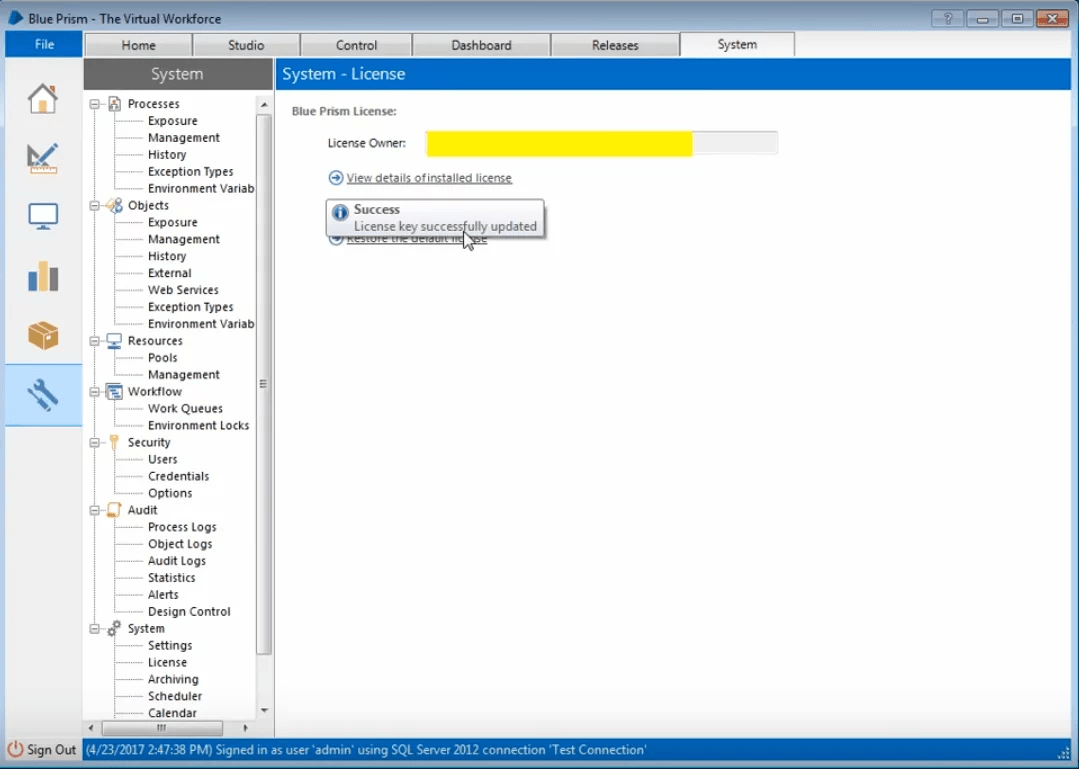
Task: Click the Blue Prism title bar logo
Action: [x=15, y=18]
